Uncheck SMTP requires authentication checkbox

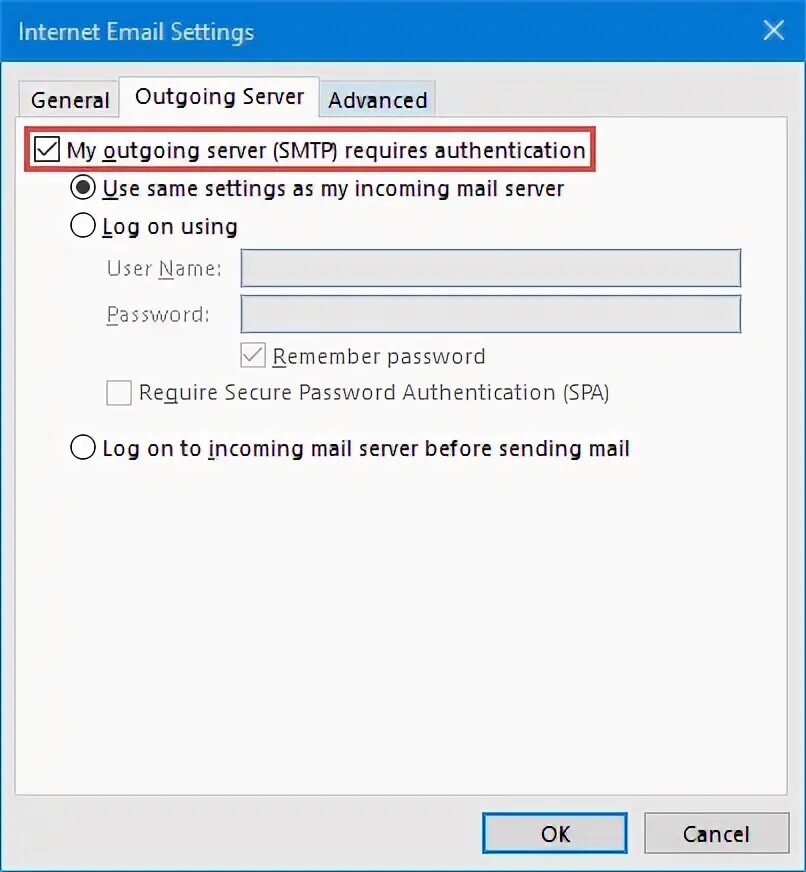pos(47,151)
